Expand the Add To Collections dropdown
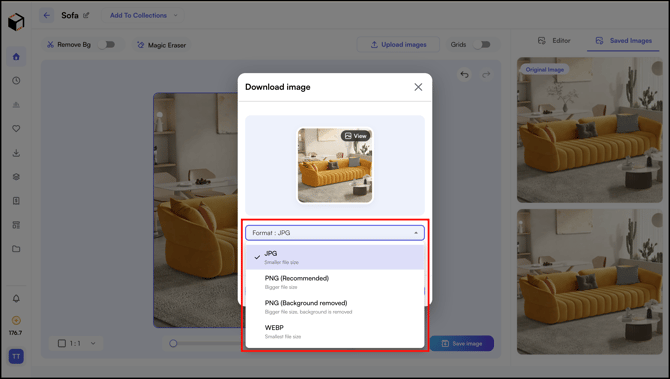The width and height of the screenshot is (670, 379). (x=143, y=15)
